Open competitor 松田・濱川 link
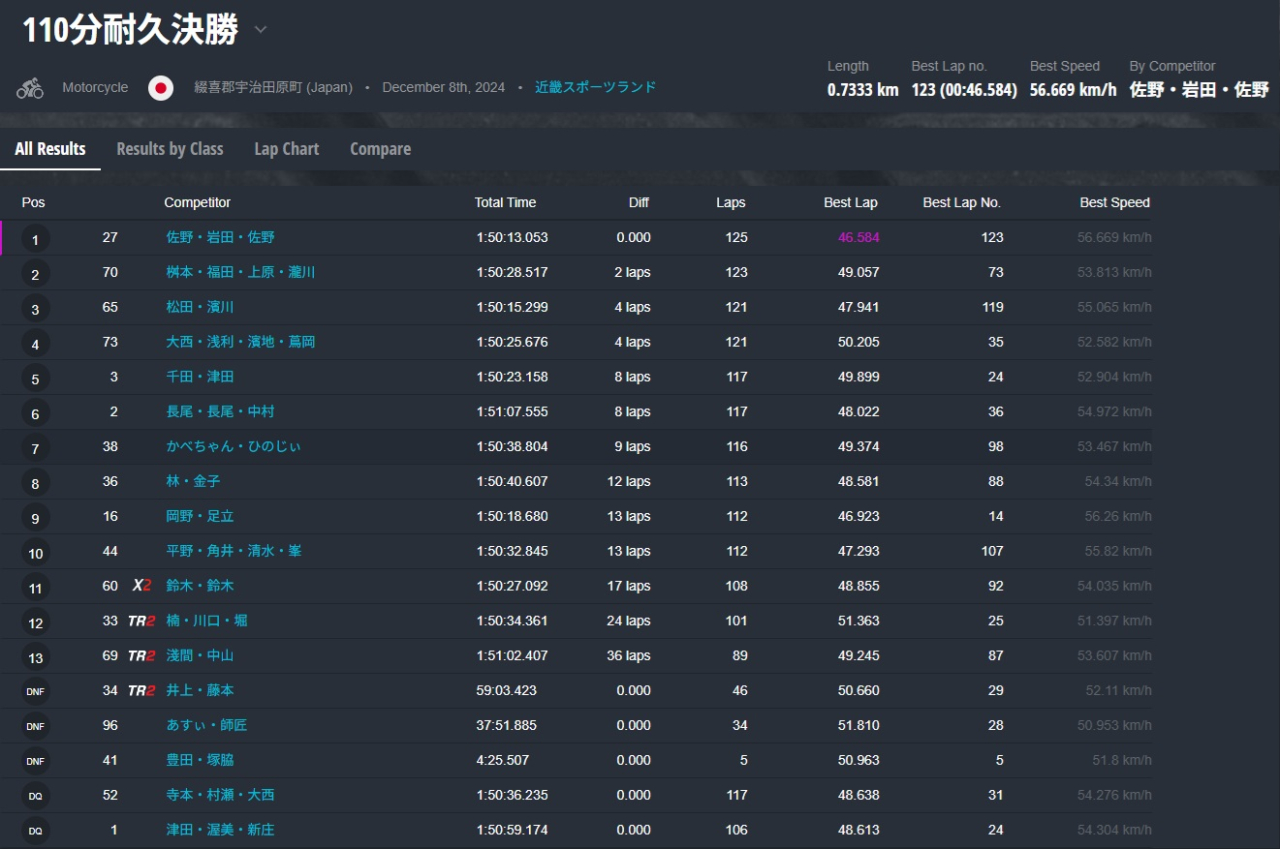 coord(200,307)
